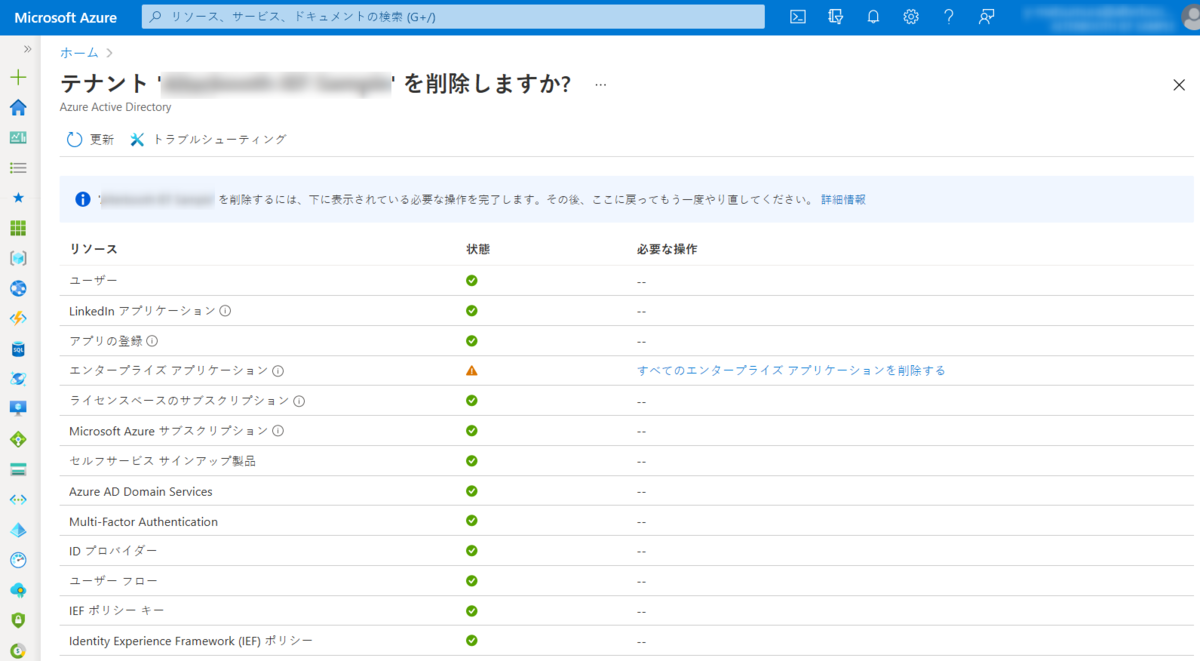This screenshot has height=661, width=1200.
Task: Open user account avatar
Action: tap(1190, 17)
